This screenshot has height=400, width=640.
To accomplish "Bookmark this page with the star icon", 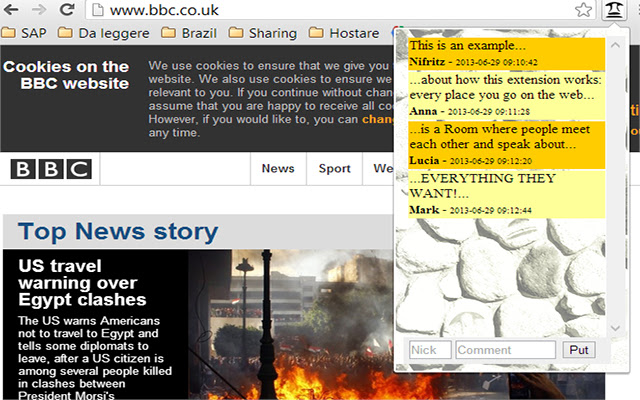I will 583,10.
